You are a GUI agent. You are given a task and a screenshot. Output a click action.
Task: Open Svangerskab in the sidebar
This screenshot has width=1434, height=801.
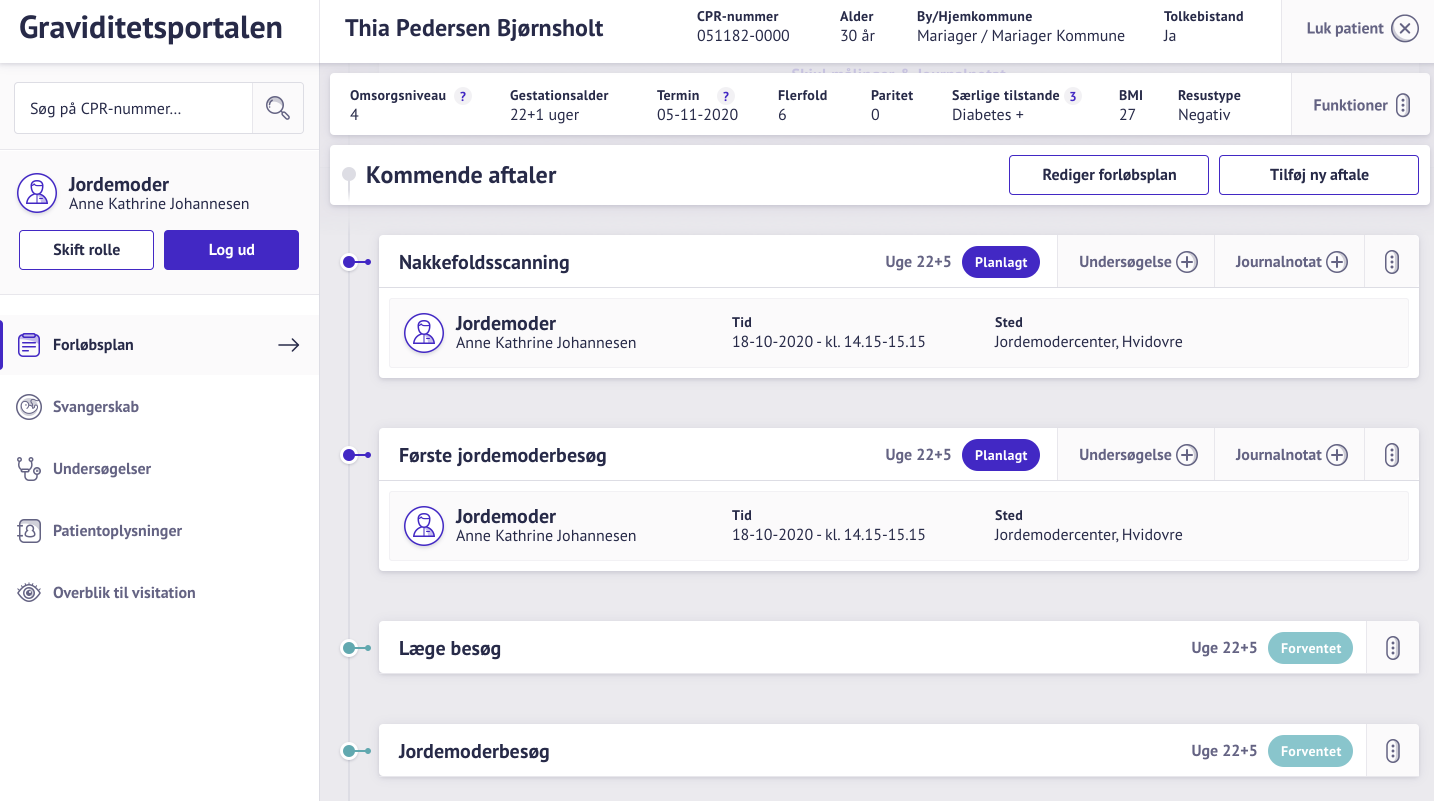tap(95, 407)
